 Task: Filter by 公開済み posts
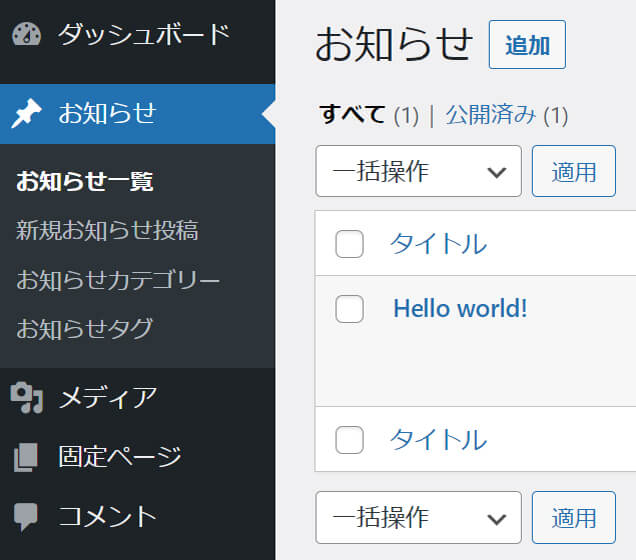(x=491, y=114)
